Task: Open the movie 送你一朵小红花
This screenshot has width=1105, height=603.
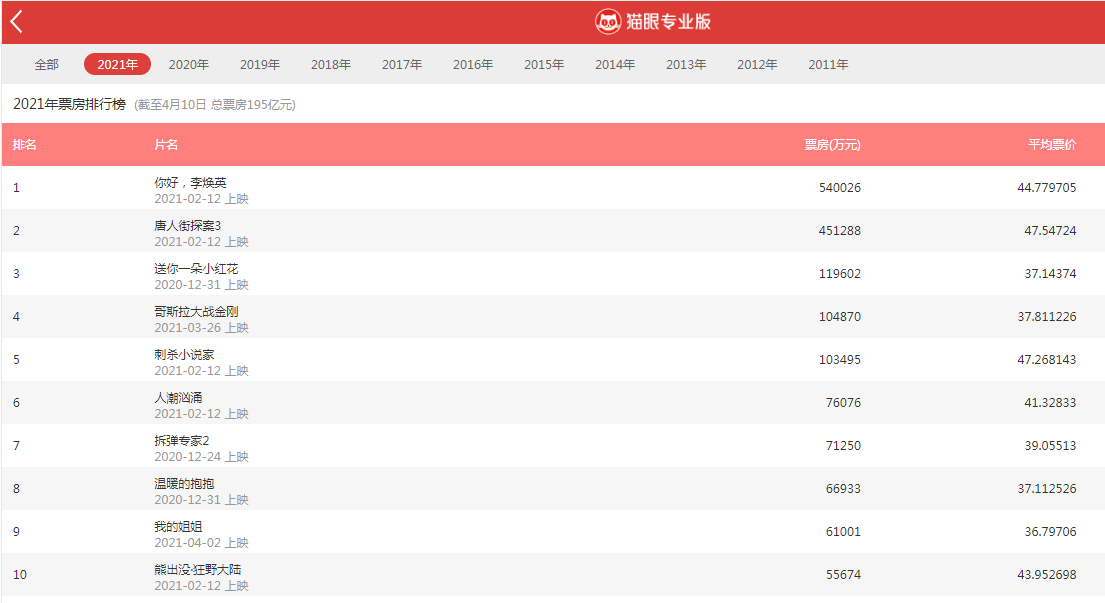Action: pyautogui.click(x=196, y=268)
